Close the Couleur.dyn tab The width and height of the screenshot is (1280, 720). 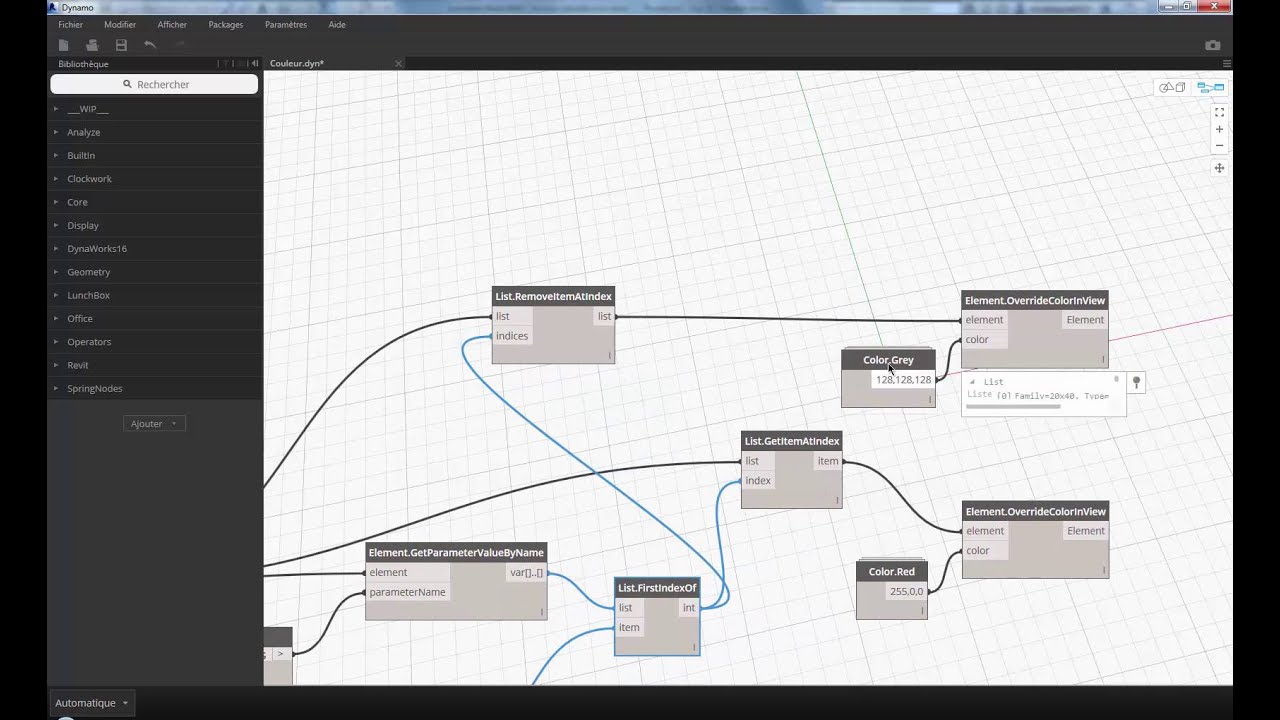(x=398, y=64)
